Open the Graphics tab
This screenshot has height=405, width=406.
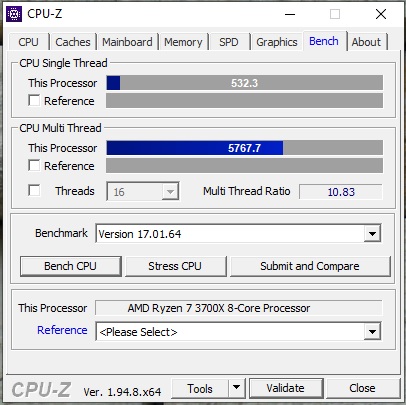coord(277,42)
